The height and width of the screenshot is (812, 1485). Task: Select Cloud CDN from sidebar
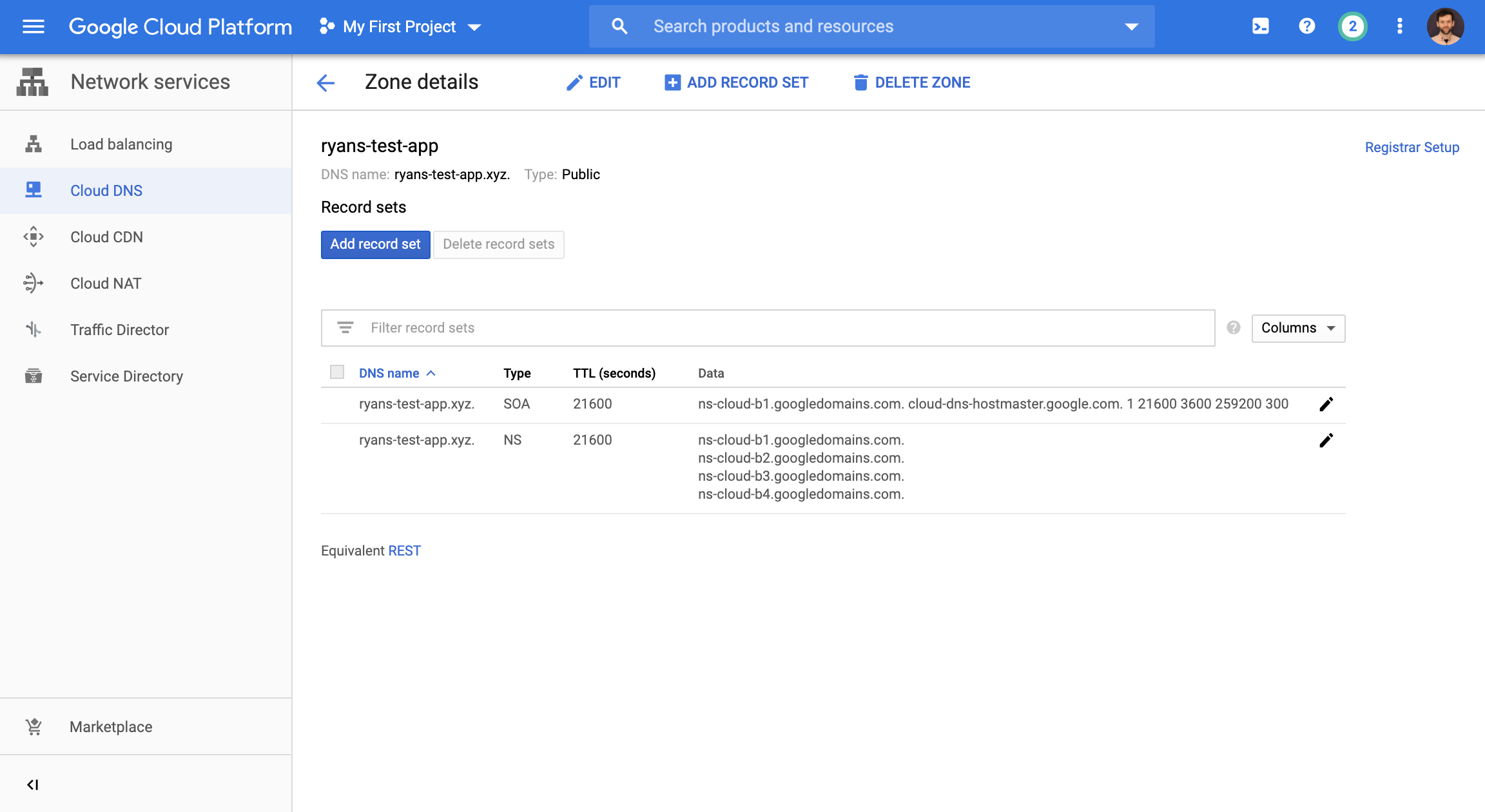pyautogui.click(x=106, y=237)
